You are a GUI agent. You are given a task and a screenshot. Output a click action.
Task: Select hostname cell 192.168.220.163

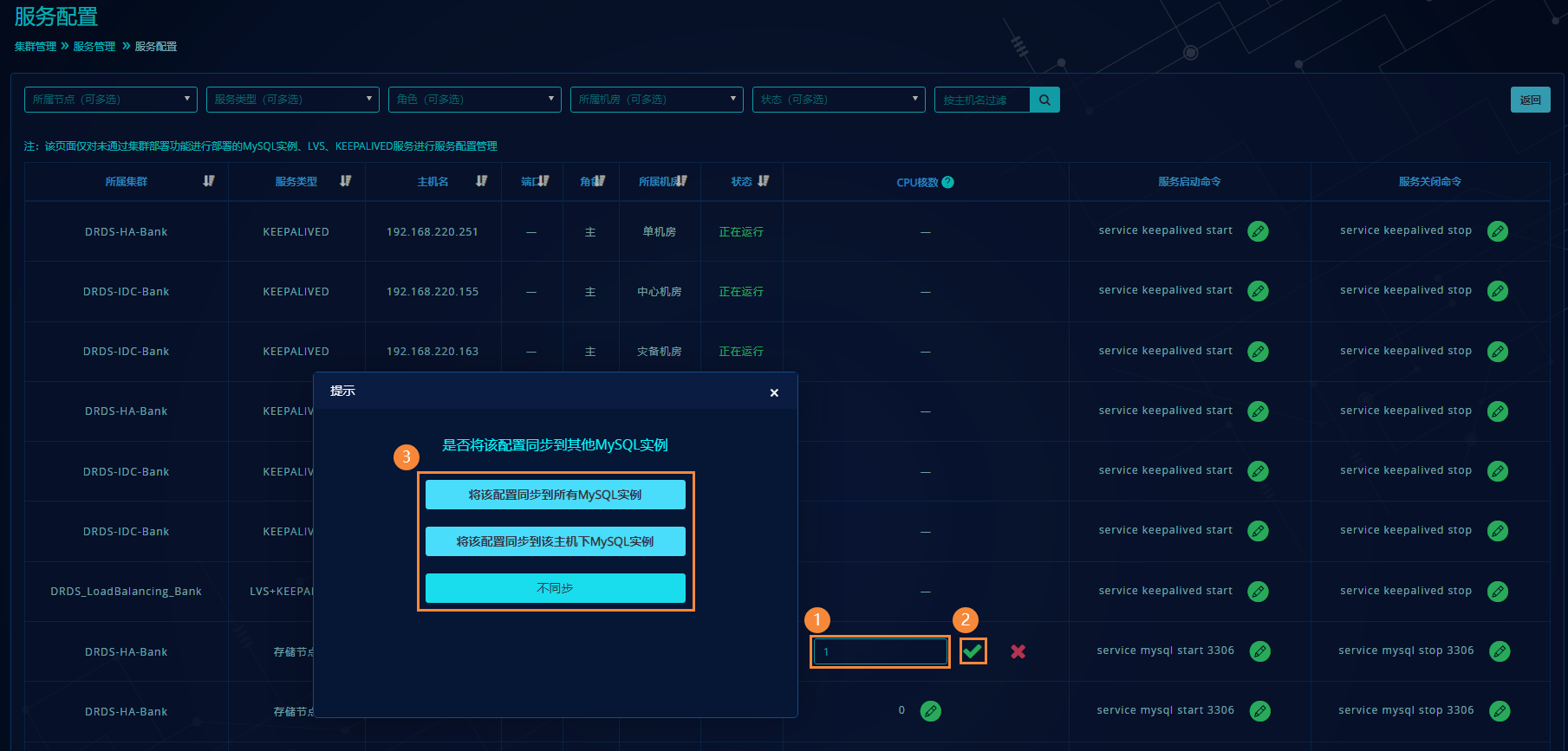point(433,352)
